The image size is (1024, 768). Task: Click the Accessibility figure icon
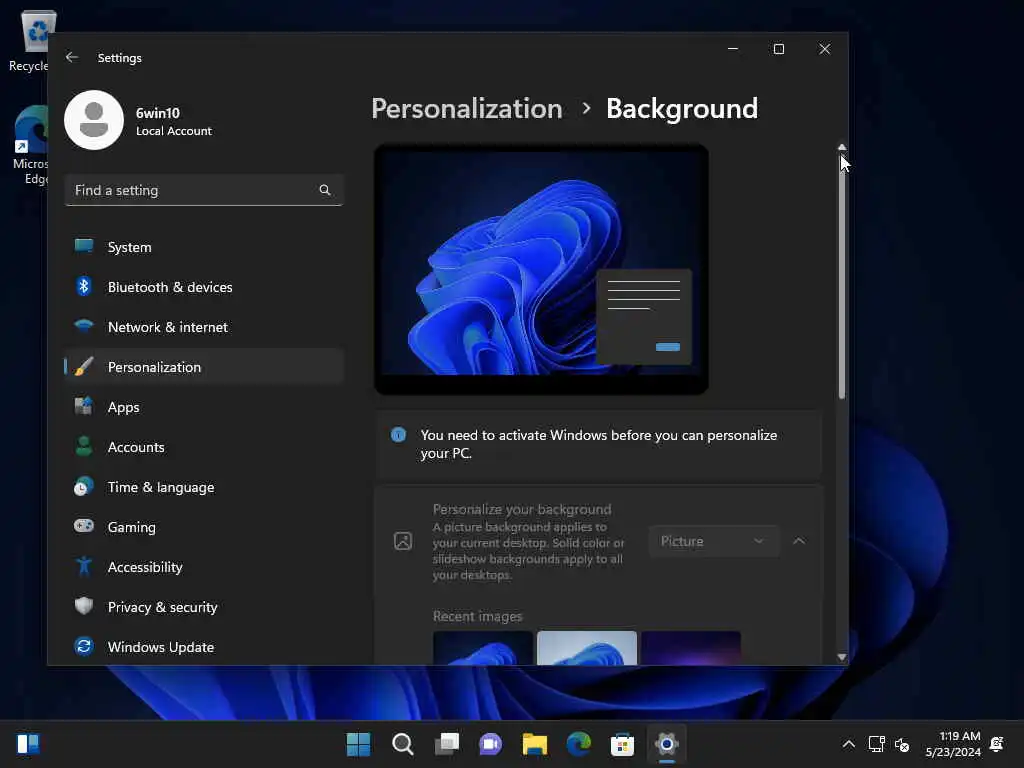click(84, 566)
